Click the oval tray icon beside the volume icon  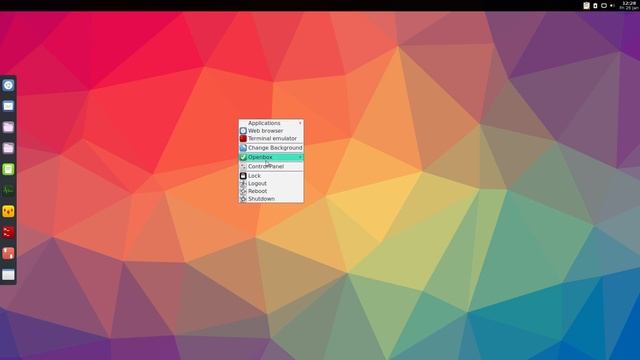tap(604, 5)
